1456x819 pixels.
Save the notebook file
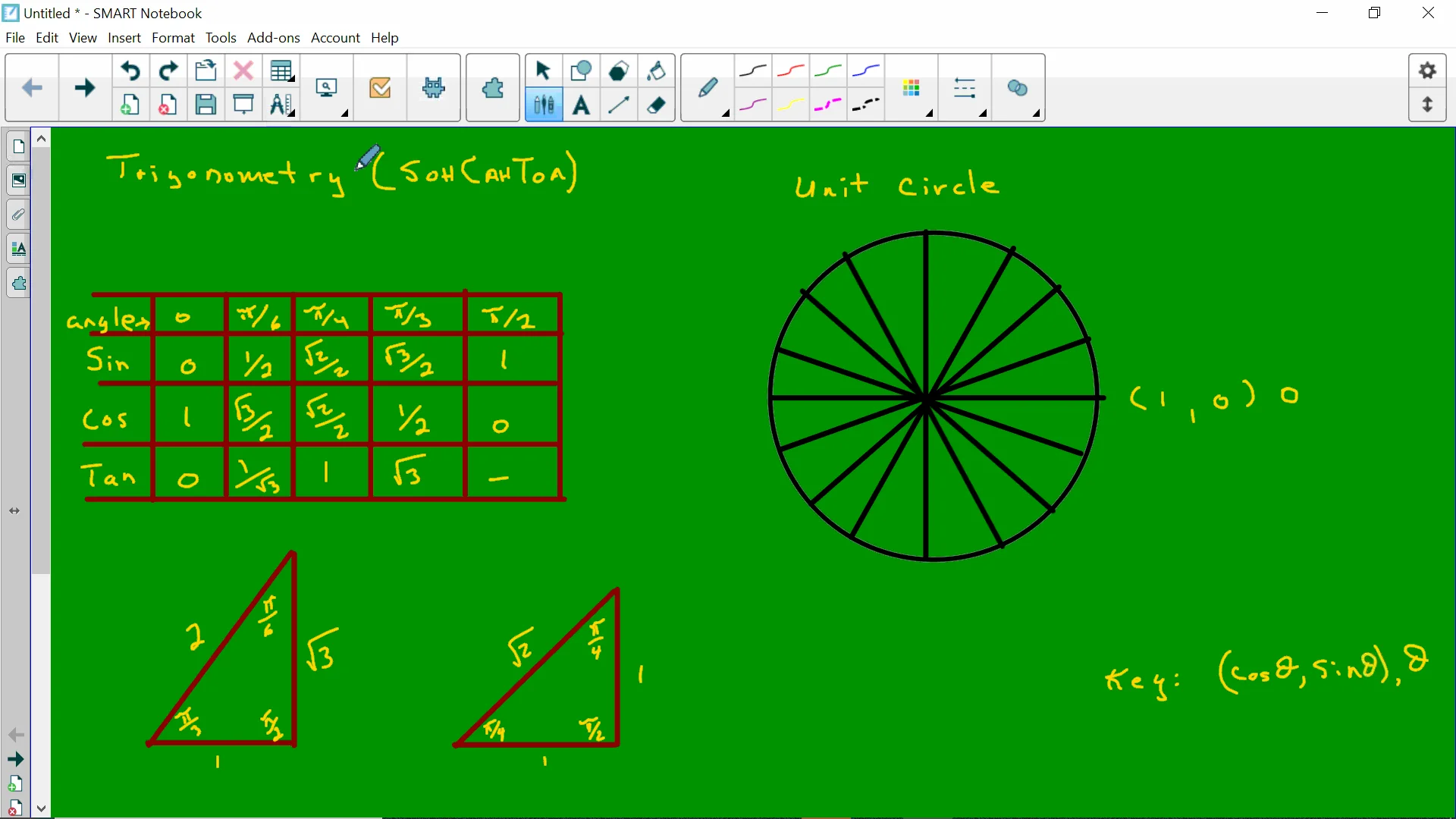tap(206, 105)
